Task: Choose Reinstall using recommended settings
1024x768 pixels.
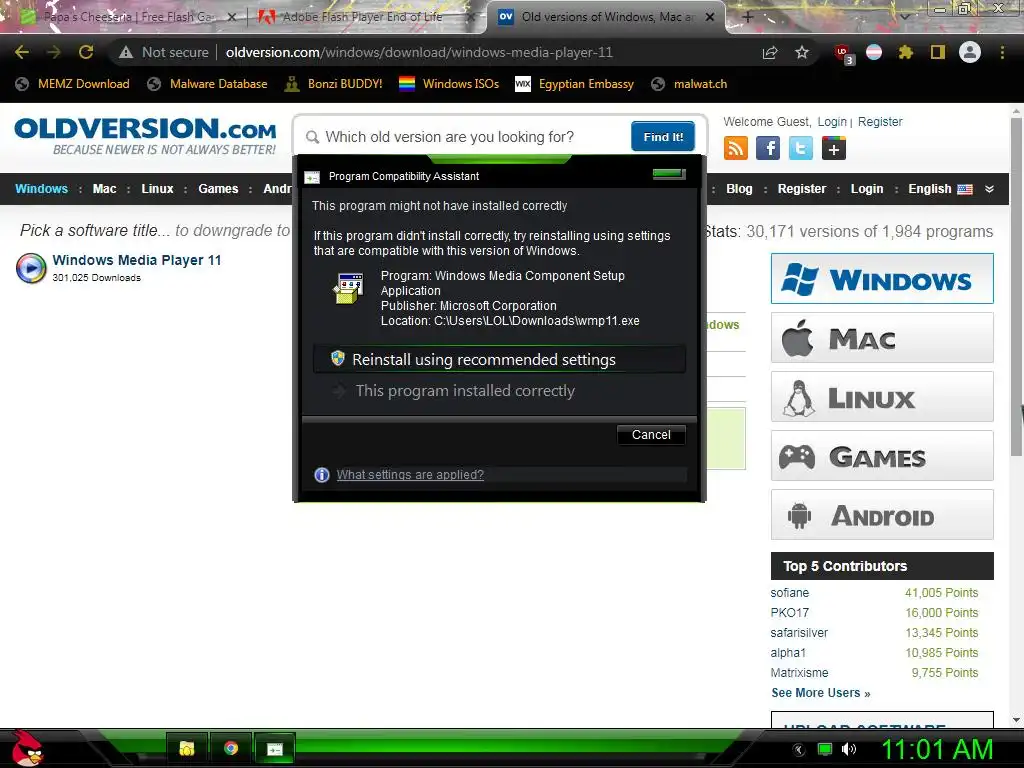Action: [x=500, y=359]
